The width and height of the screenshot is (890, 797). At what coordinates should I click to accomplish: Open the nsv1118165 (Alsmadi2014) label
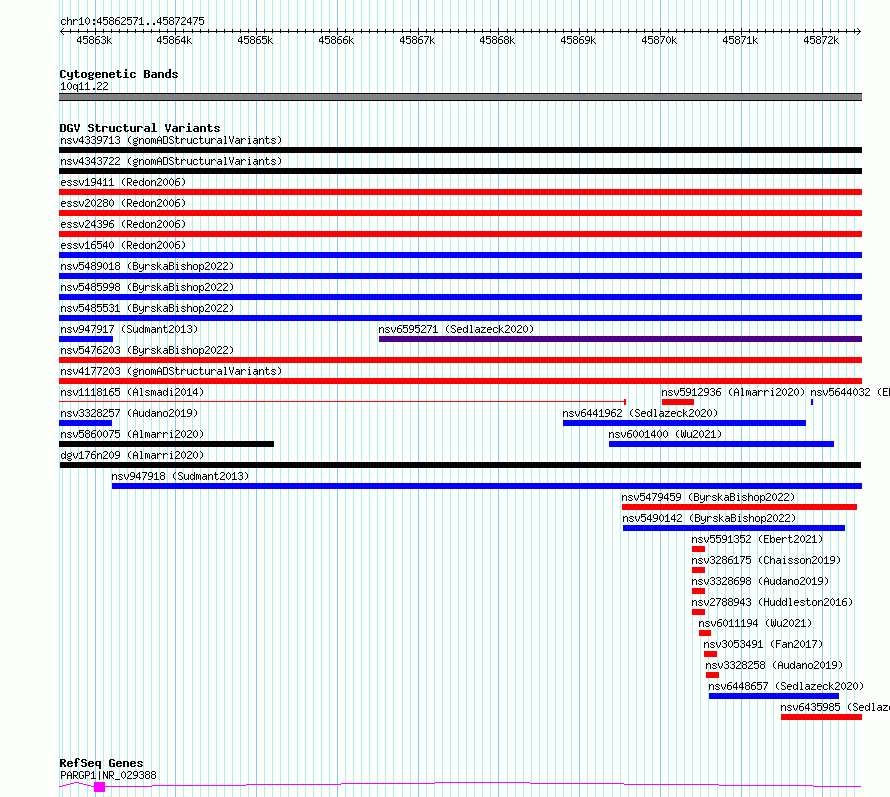click(132, 392)
